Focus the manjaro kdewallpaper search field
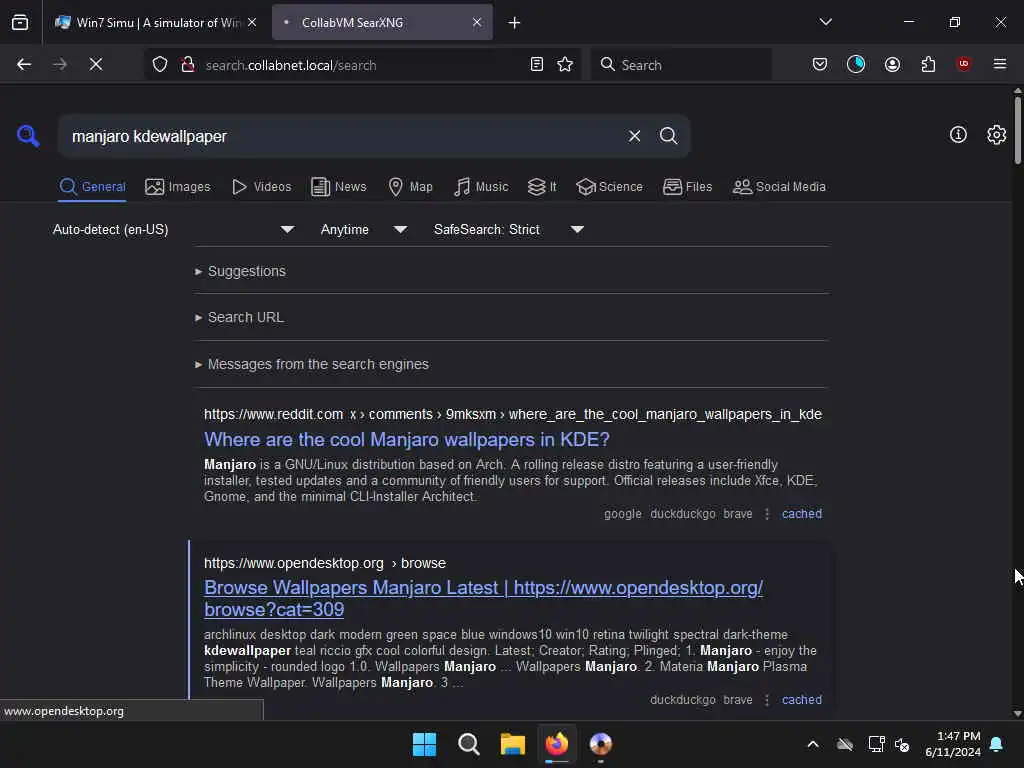The image size is (1024, 768). [x=343, y=136]
